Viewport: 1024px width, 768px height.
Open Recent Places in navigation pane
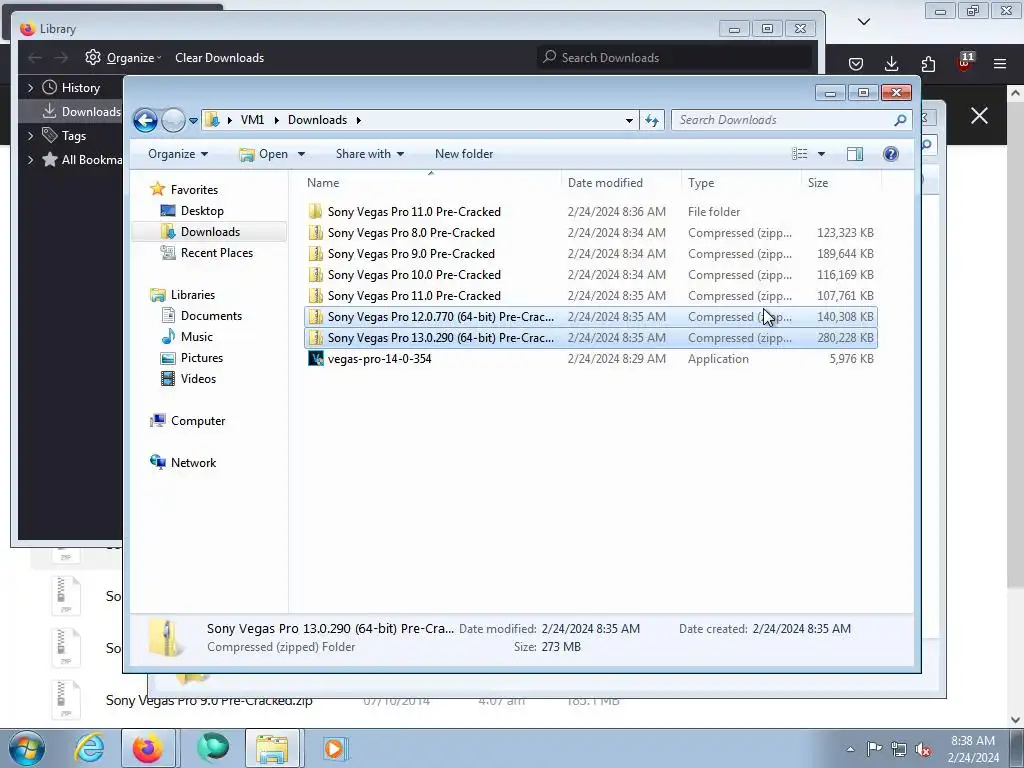point(216,253)
